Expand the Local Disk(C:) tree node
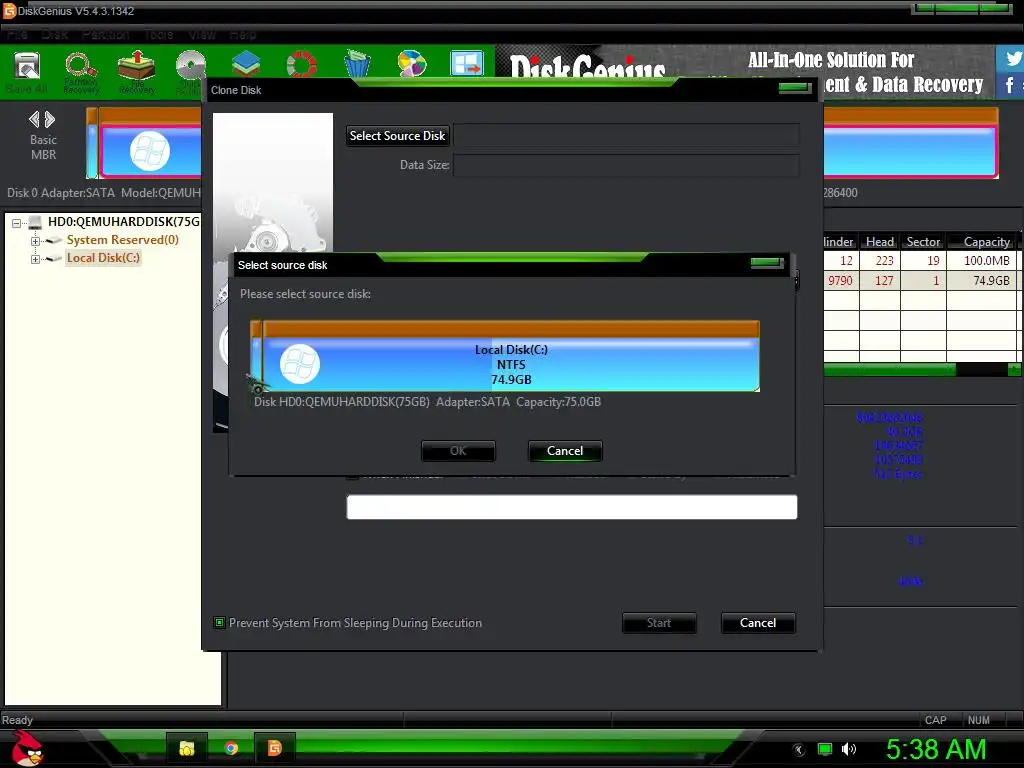Image resolution: width=1024 pixels, height=768 pixels. tap(35, 259)
